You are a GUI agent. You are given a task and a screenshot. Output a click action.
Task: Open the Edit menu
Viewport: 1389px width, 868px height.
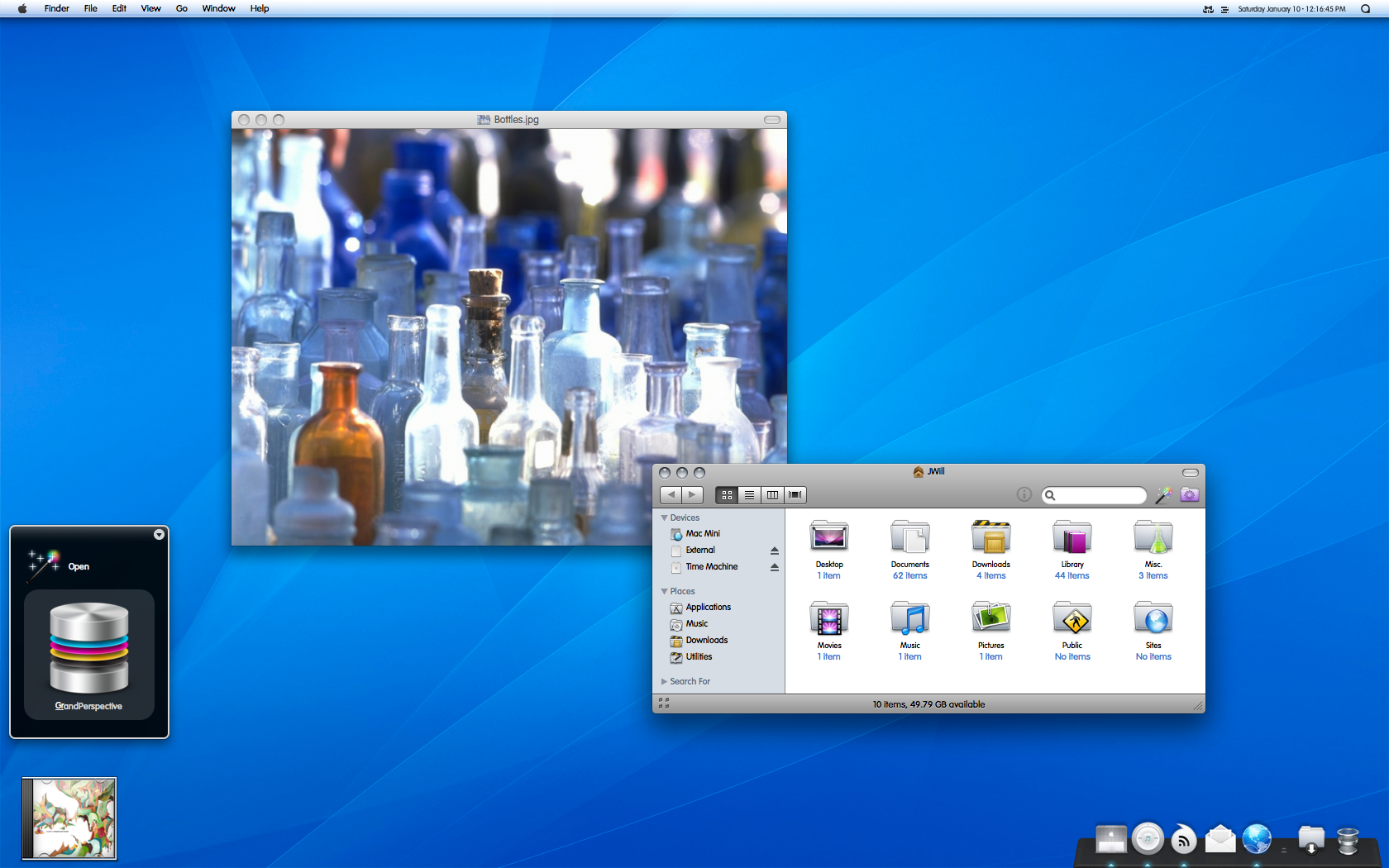[119, 8]
